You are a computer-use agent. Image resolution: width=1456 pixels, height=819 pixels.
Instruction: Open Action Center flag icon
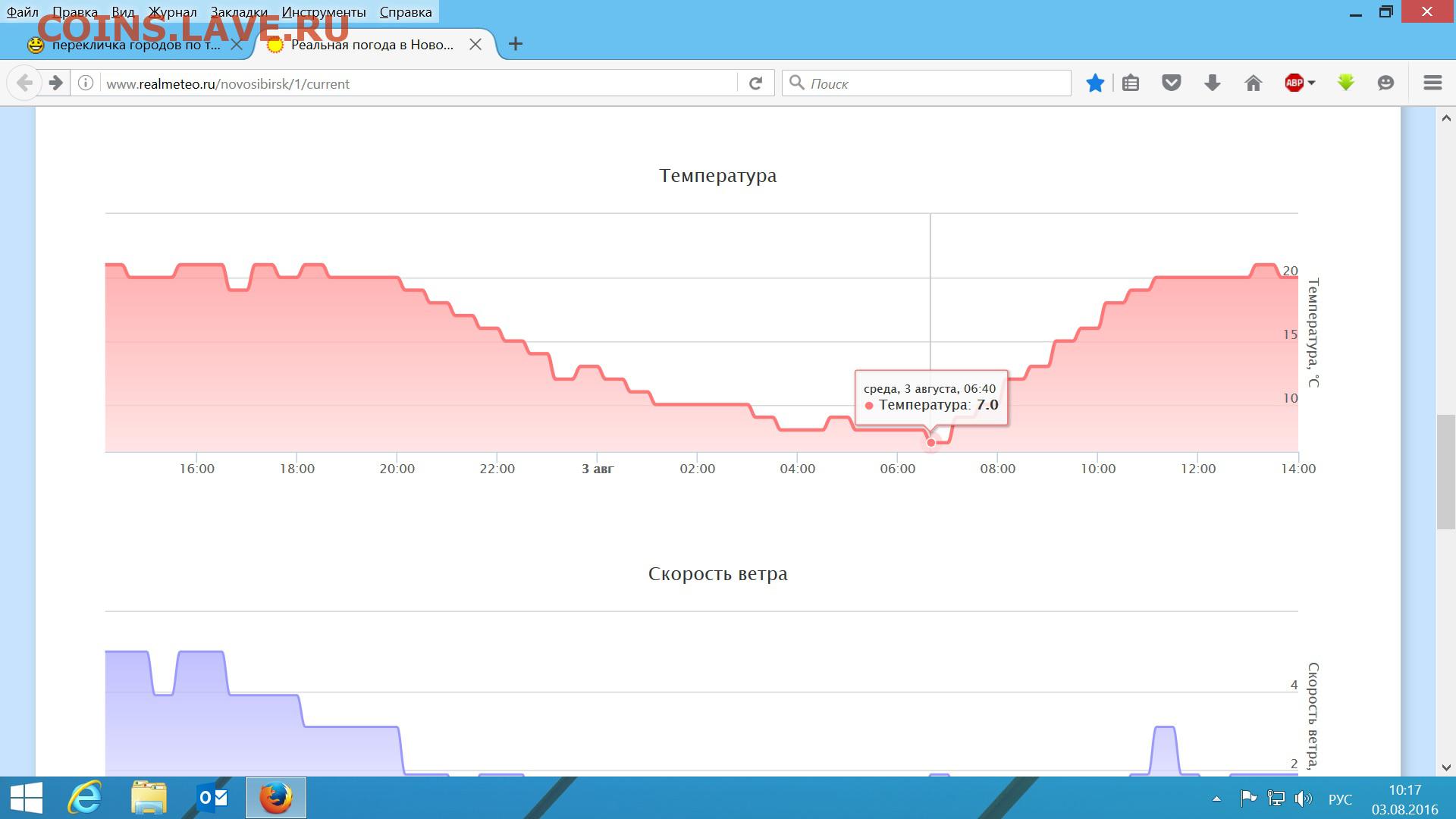pos(1248,799)
